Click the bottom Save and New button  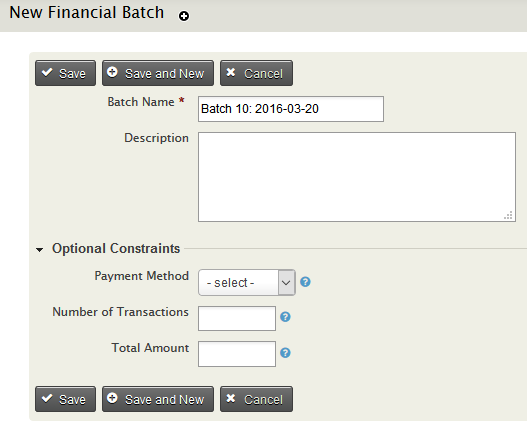coord(158,399)
